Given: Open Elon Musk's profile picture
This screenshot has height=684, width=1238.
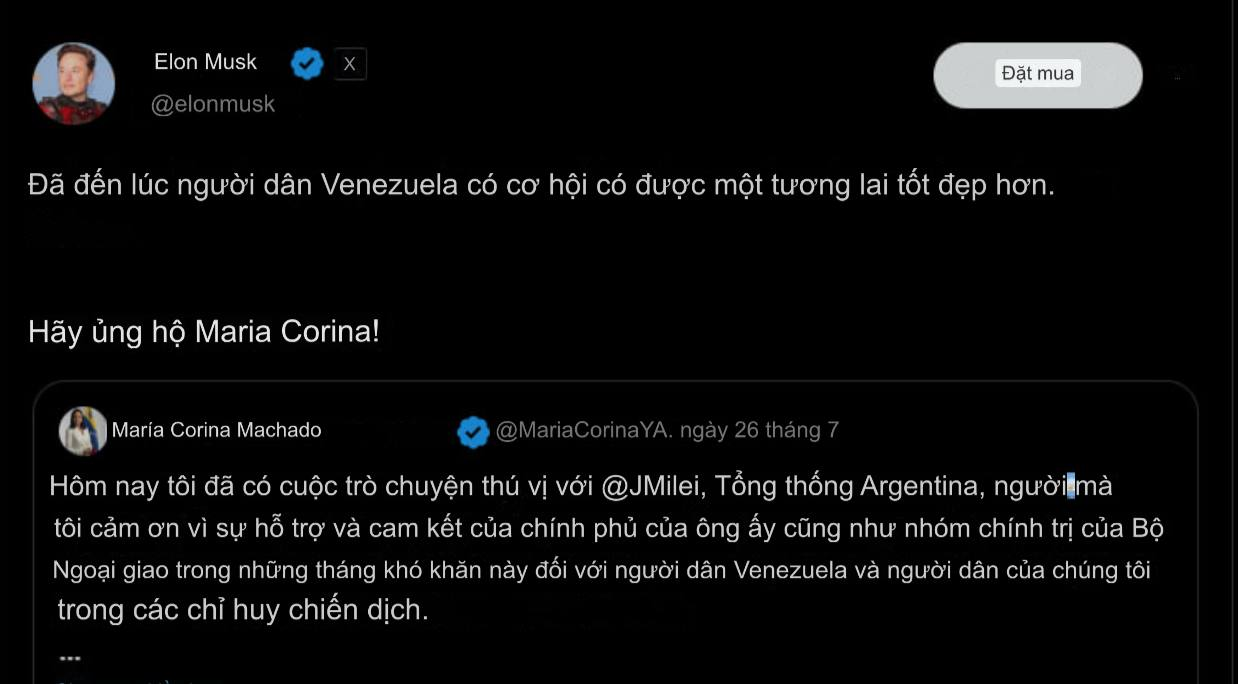Looking at the screenshot, I should click(x=74, y=83).
